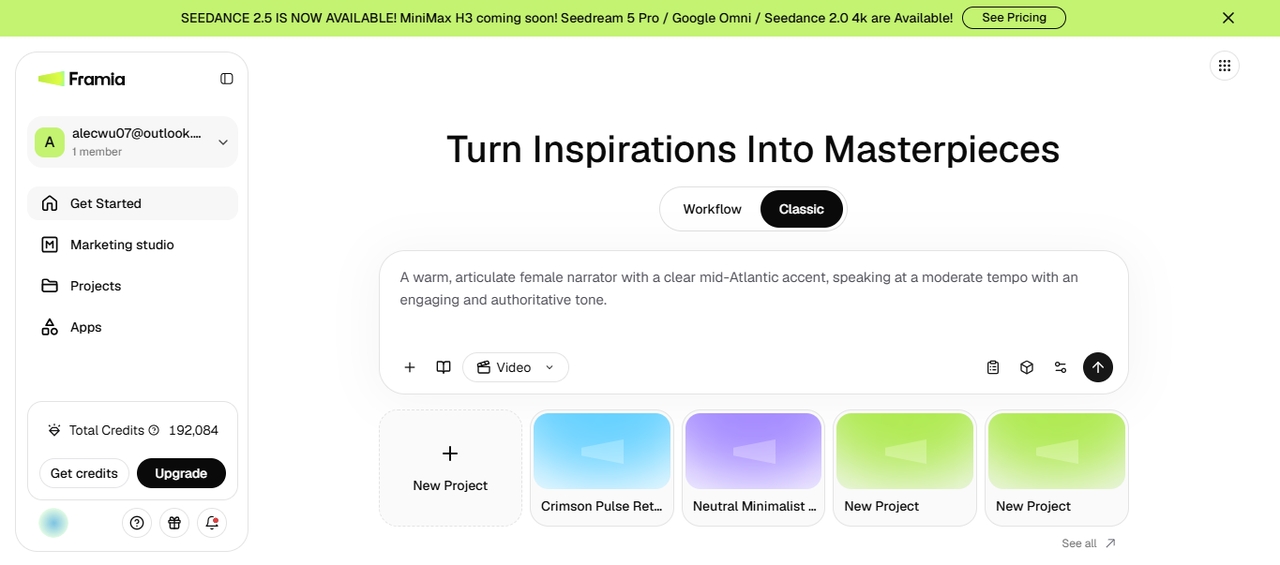1280x565 pixels.
Task: Open the notifications bell icon
Action: 212,522
